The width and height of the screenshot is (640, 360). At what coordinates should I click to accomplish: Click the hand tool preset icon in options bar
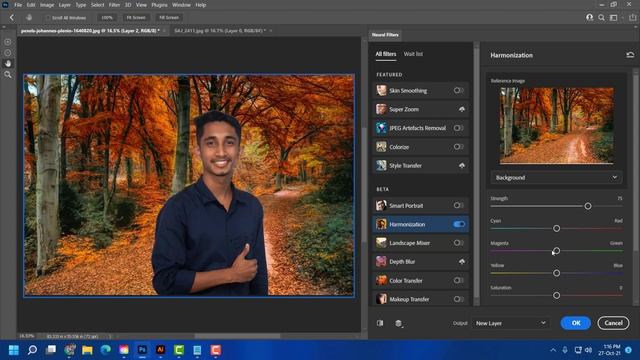pyautogui.click(x=29, y=18)
